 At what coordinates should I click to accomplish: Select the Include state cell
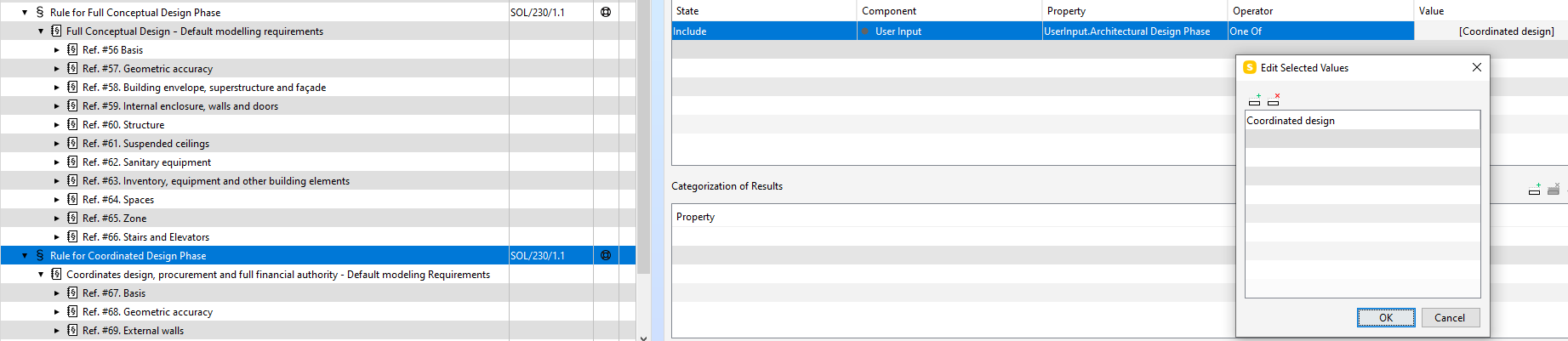764,31
